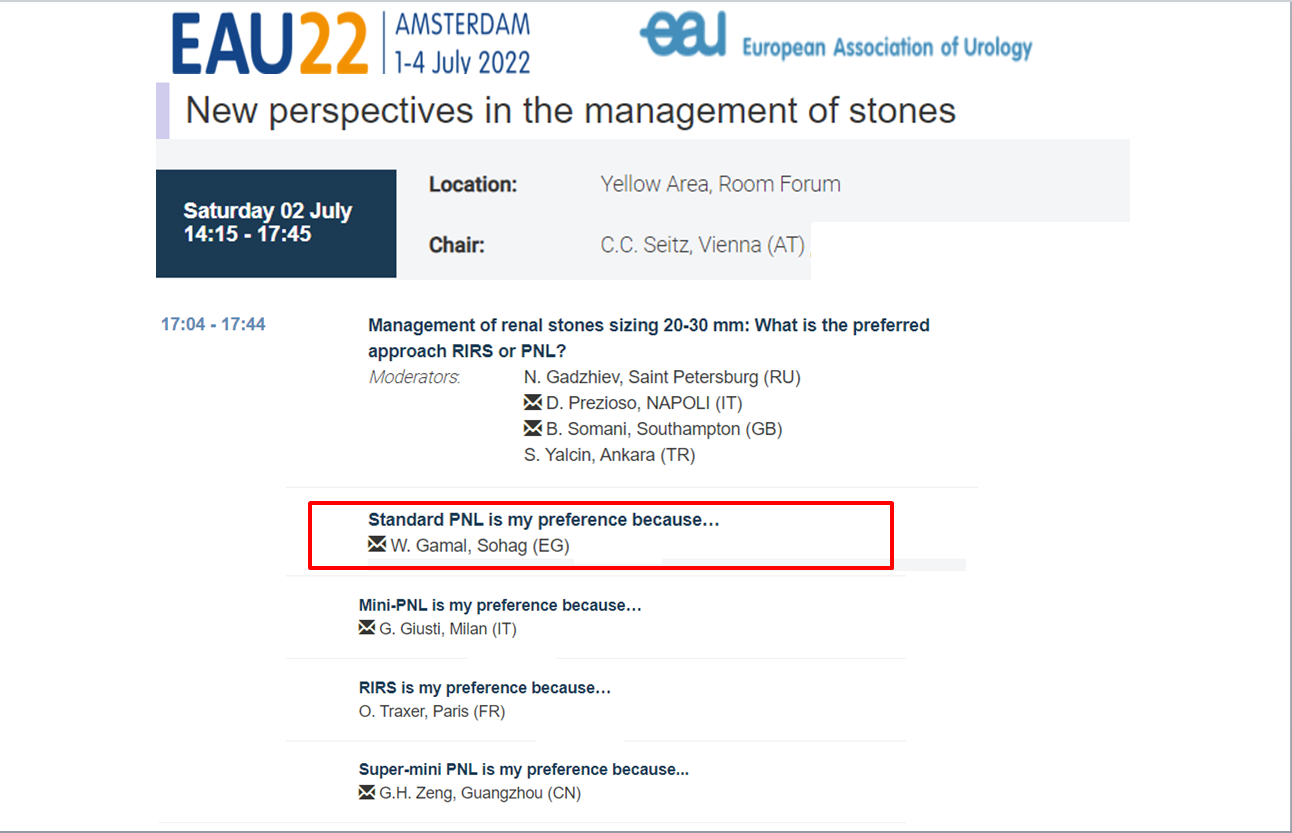The image size is (1292, 833).
Task: Select the mail icon next to G.H. Zeng
Action: (x=367, y=793)
